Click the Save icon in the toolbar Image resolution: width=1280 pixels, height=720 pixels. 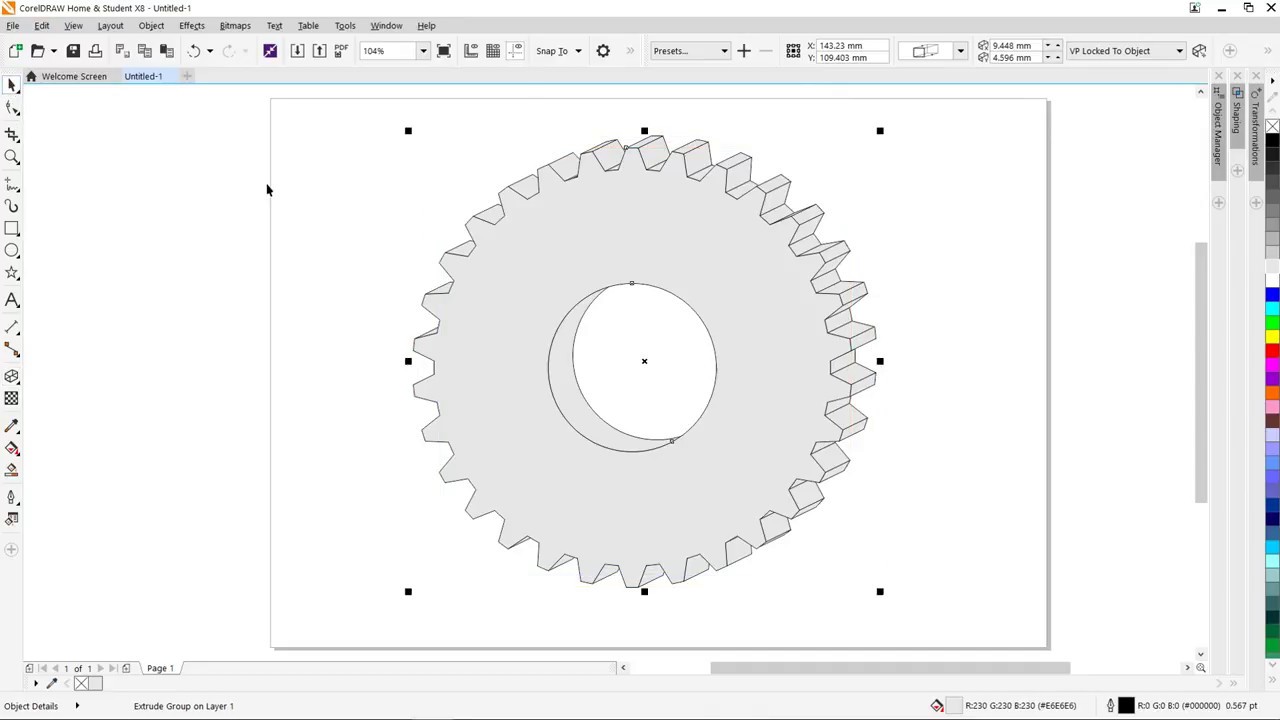pyautogui.click(x=73, y=51)
